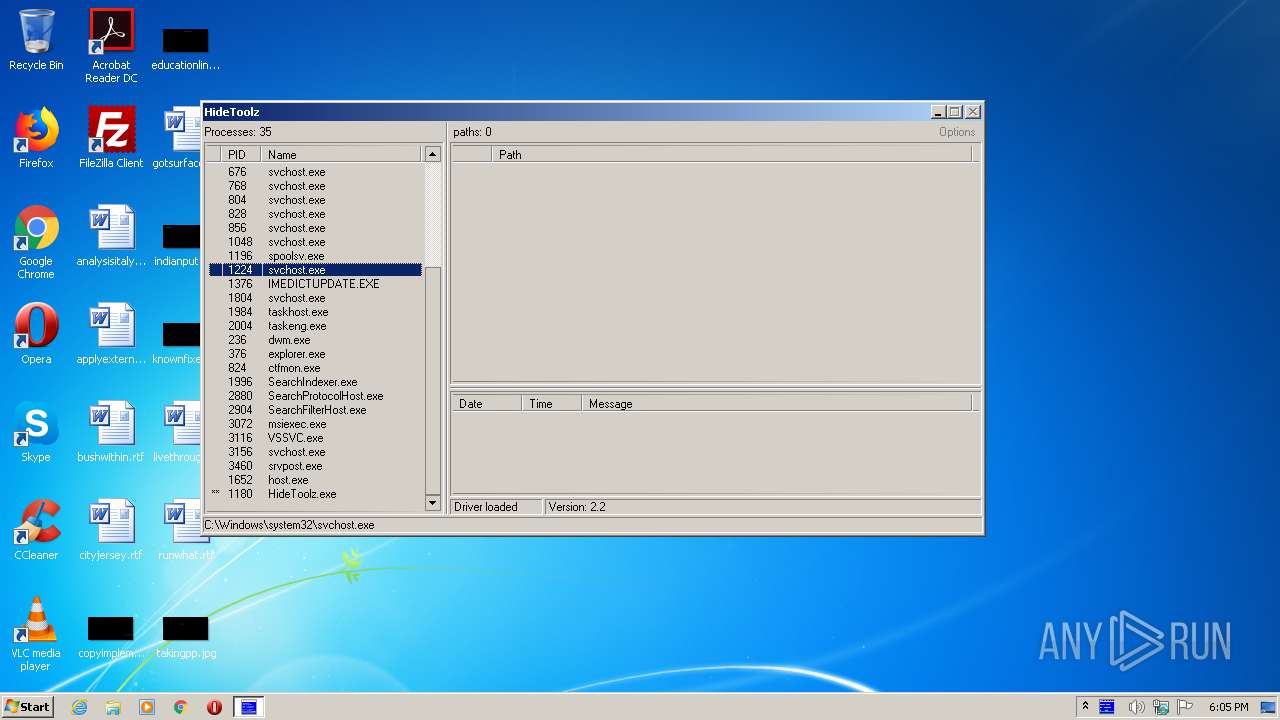
Task: Launch CCleaner desktop shortcut
Action: 36,529
